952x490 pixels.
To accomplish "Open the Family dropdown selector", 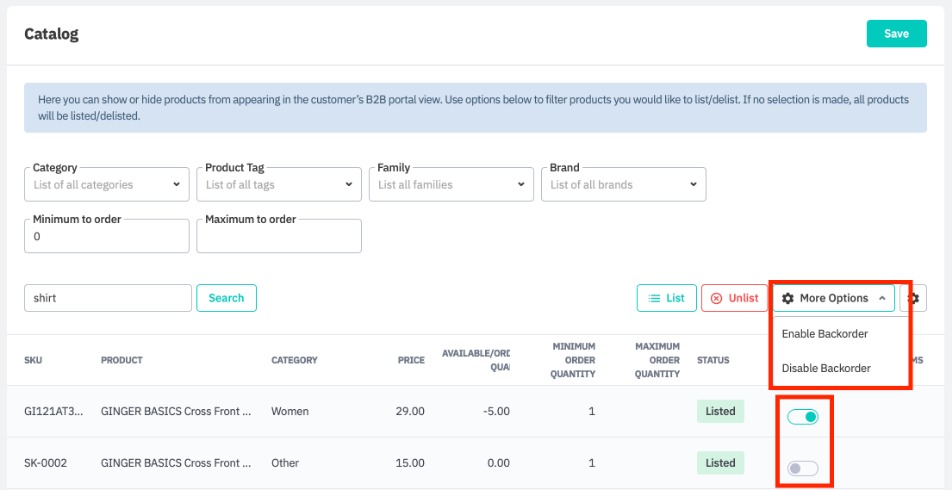I will 450,185.
